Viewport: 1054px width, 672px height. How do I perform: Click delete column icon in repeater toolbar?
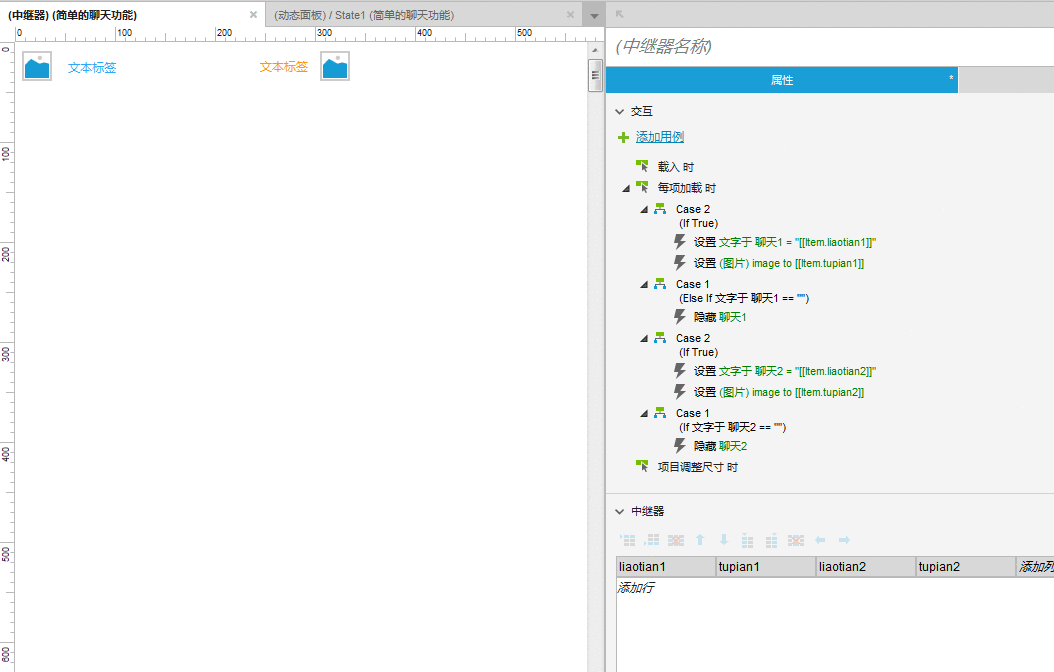796,540
